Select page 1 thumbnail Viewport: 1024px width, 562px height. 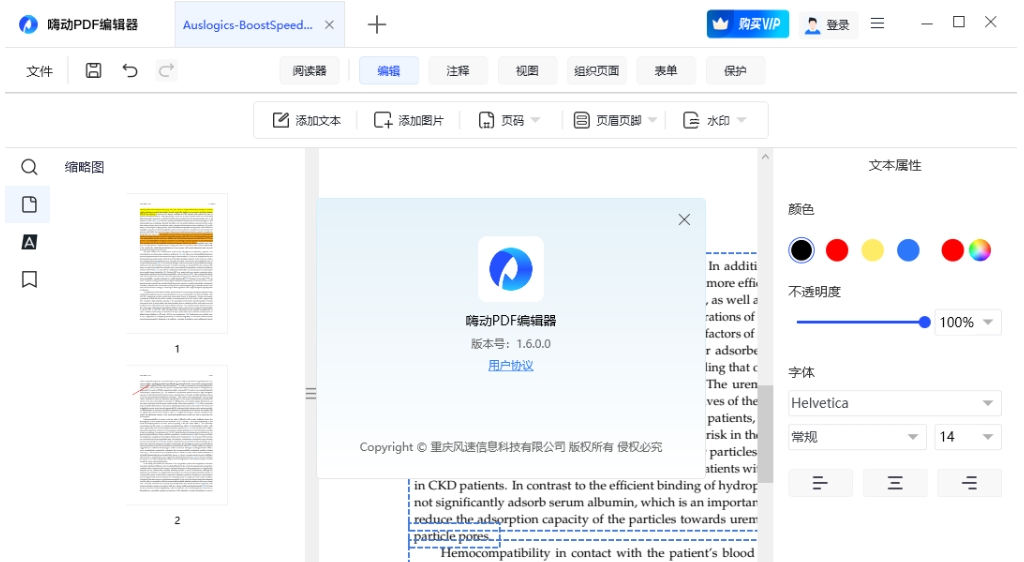coord(177,263)
